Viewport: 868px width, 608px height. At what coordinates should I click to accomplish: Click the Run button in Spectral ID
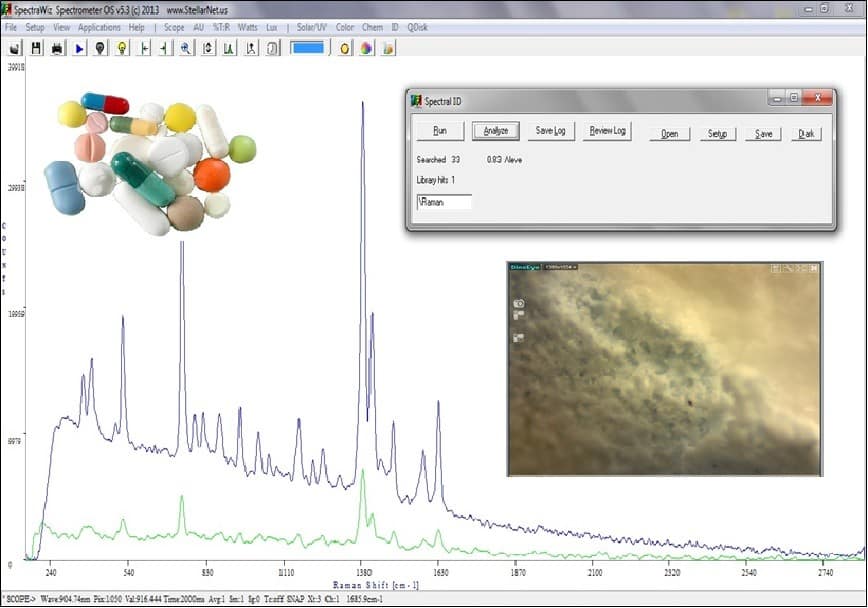[x=440, y=131]
